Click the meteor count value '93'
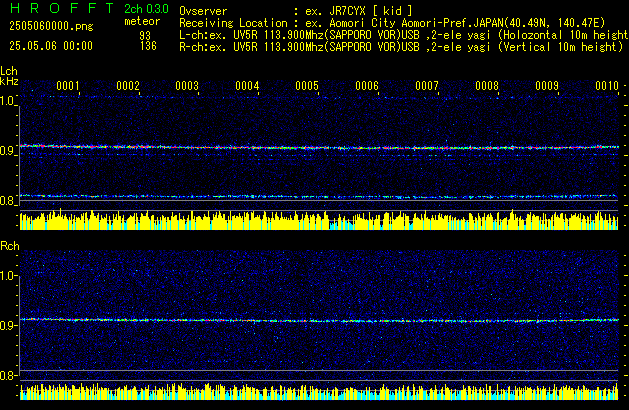Viewport: 629px width, 410px height. [x=145, y=36]
